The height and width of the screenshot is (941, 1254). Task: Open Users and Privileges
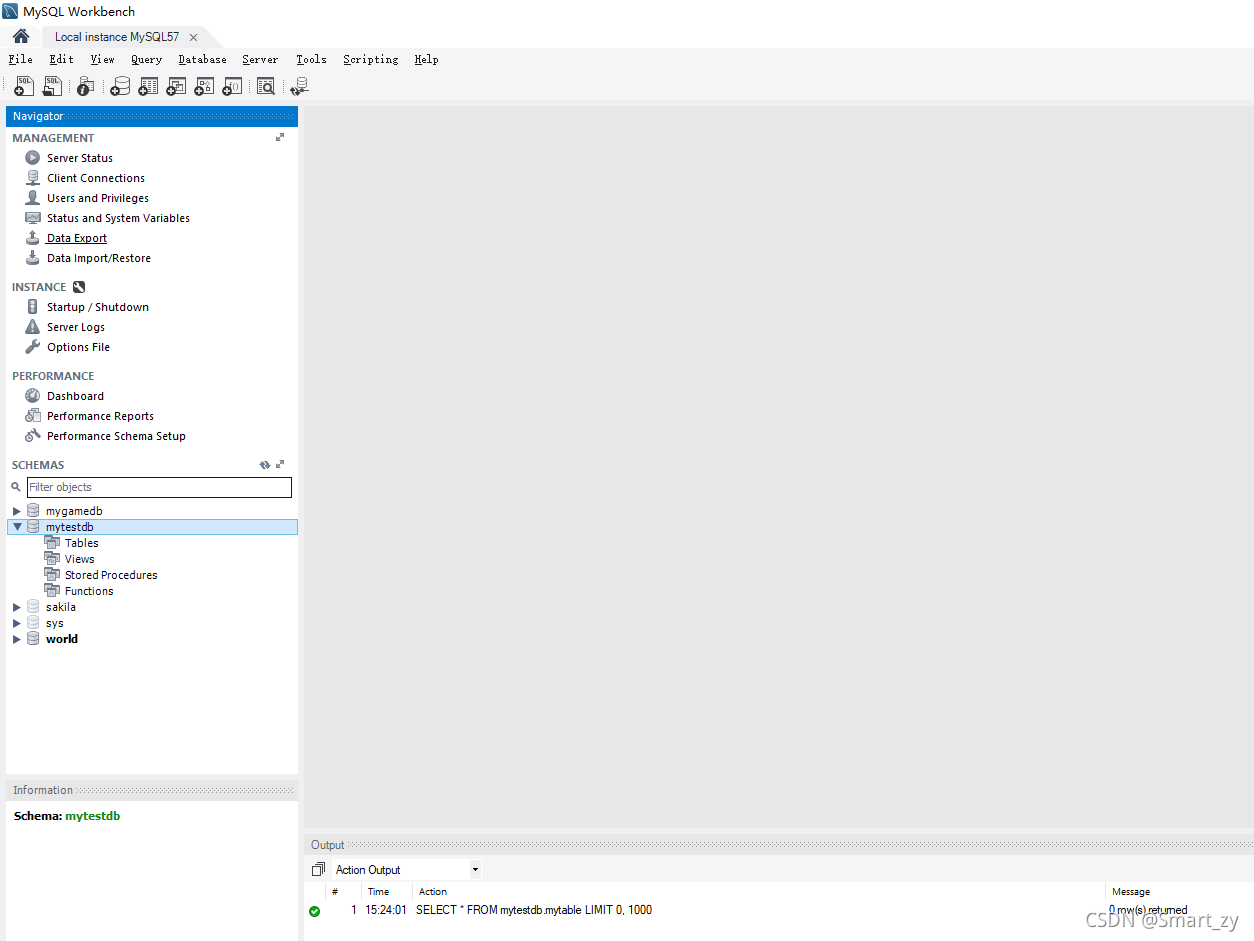[x=98, y=198]
